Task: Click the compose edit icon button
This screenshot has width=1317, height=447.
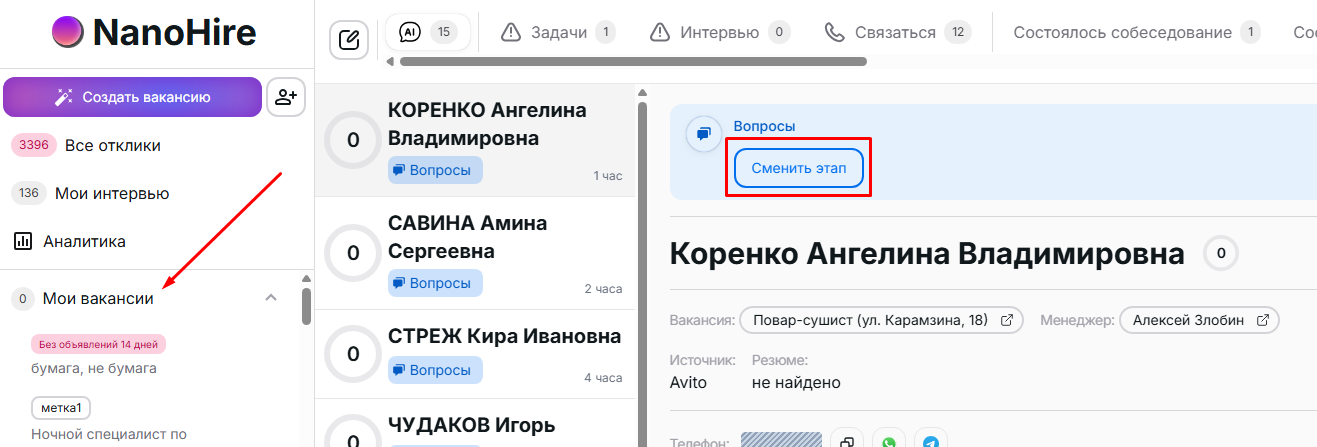Action: (x=349, y=40)
